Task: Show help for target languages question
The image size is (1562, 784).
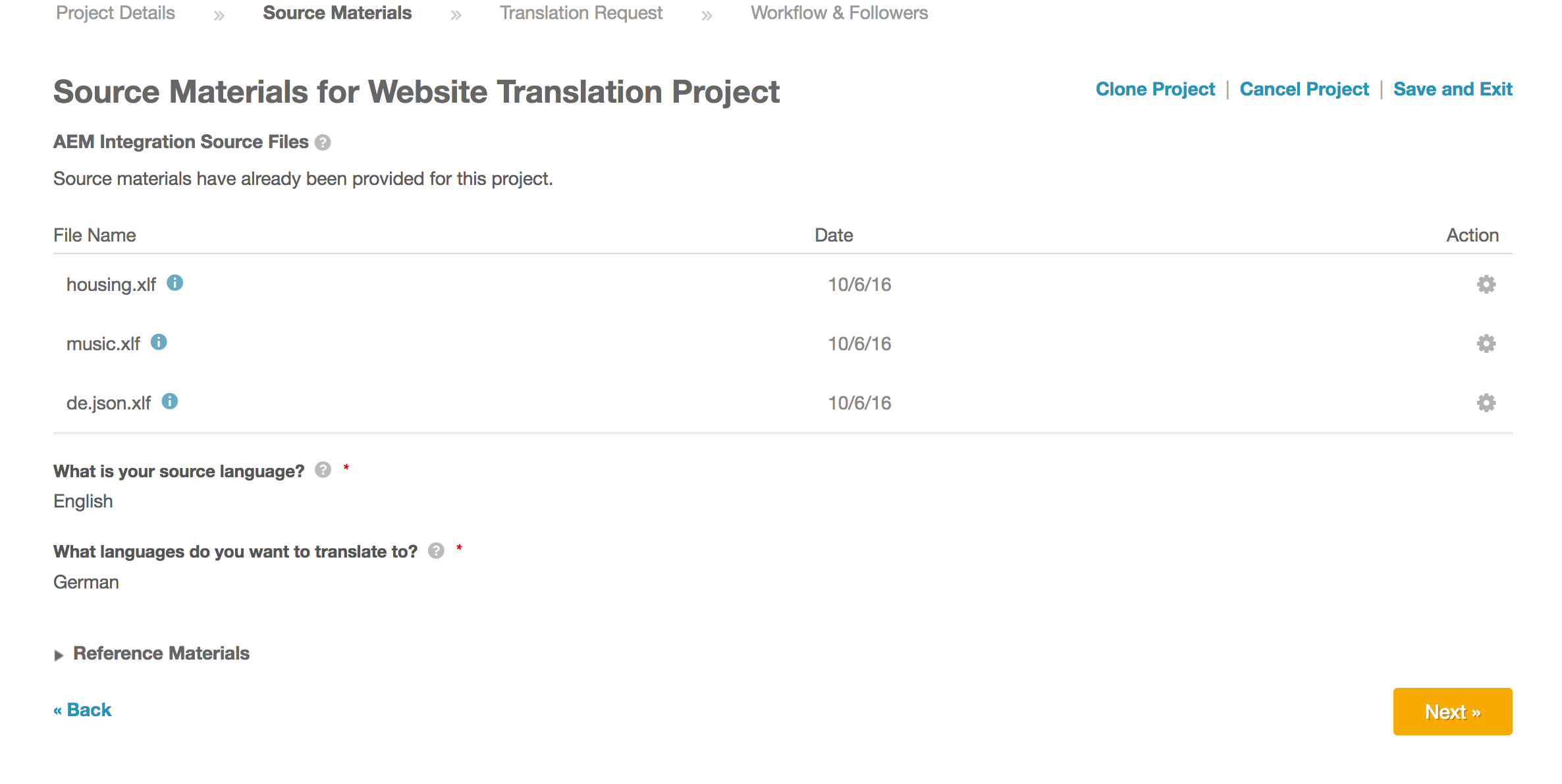Action: click(x=436, y=551)
